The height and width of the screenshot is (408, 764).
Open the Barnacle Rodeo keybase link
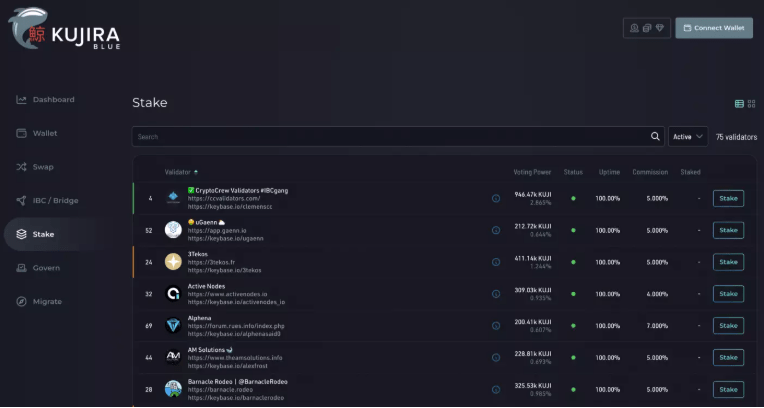(x=236, y=397)
